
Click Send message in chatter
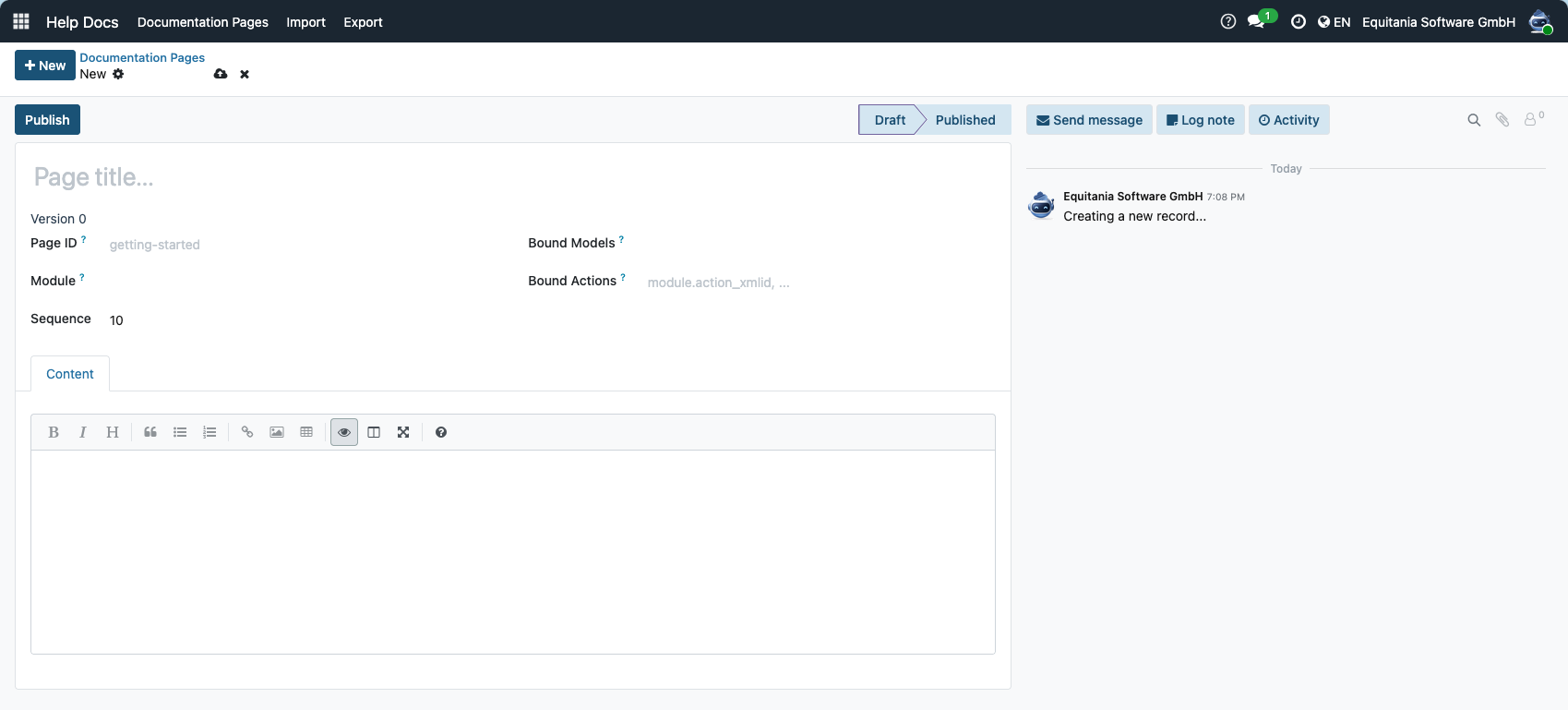1089,120
